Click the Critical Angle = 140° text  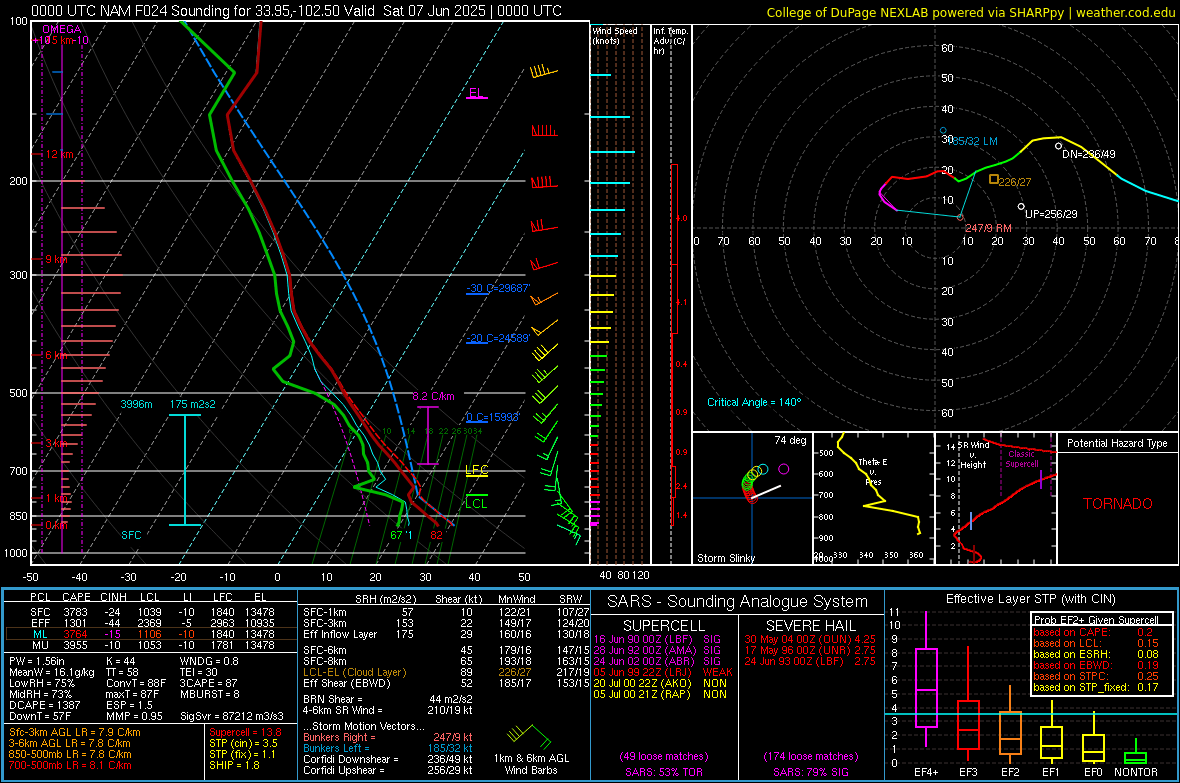click(x=754, y=402)
